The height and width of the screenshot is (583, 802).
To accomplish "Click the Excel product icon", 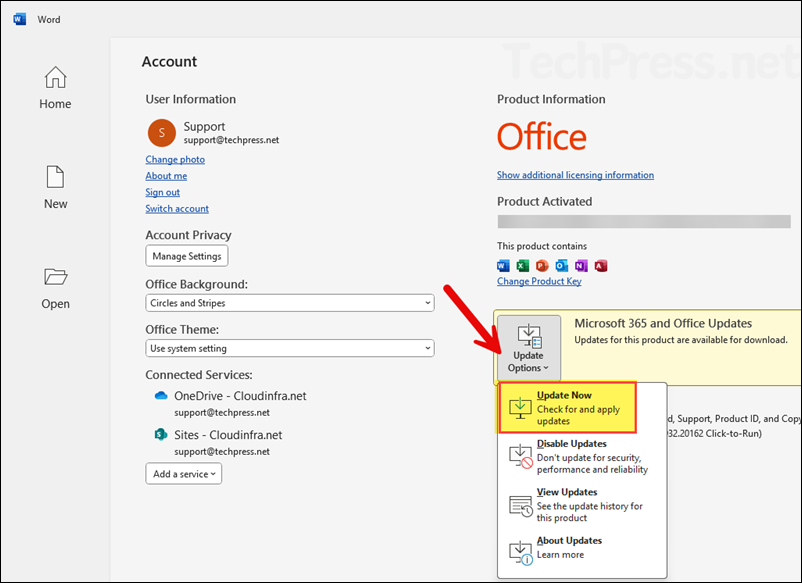I will point(523,265).
